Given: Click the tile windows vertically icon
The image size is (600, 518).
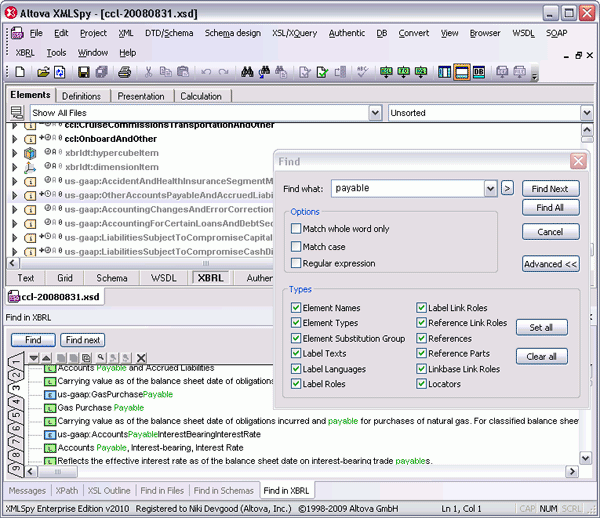Looking at the screenshot, I should [x=444, y=72].
